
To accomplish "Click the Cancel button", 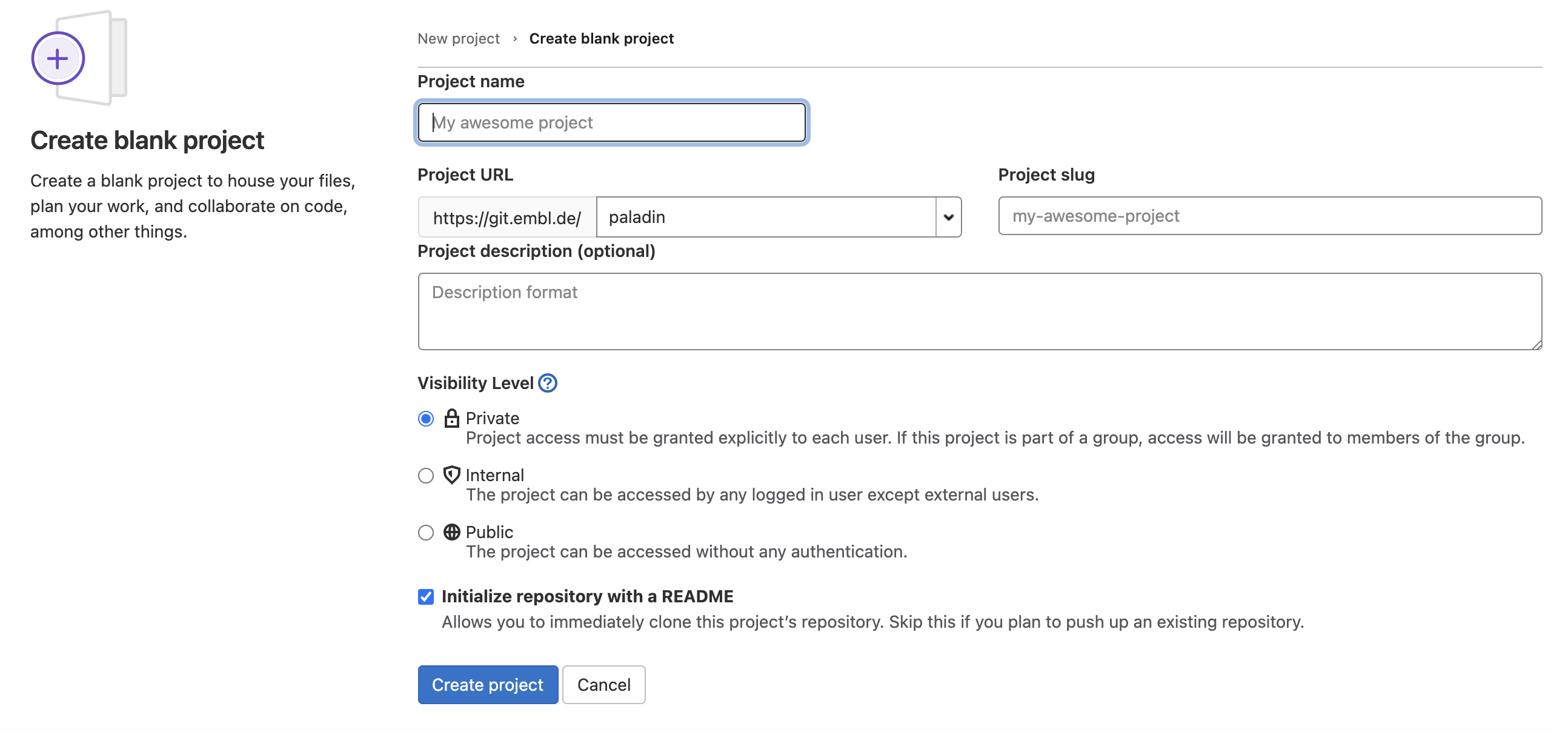I will (603, 685).
